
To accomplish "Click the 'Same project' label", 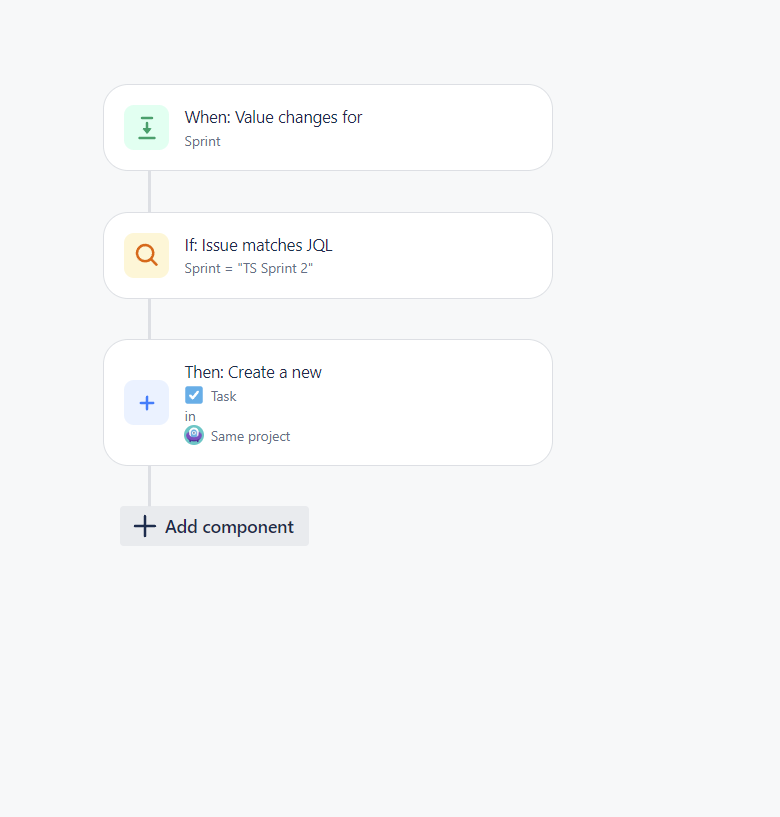I will (250, 437).
